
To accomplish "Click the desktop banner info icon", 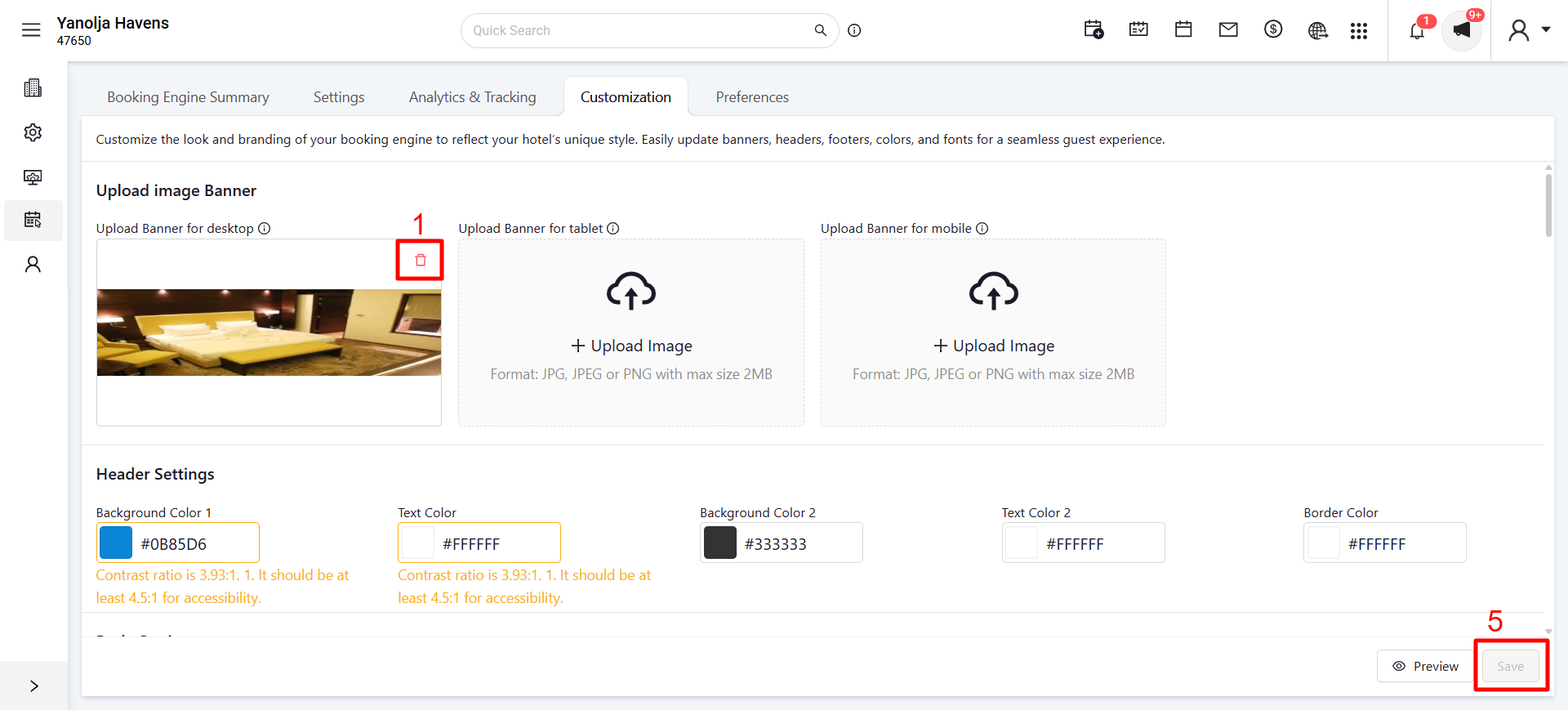I will tap(265, 229).
